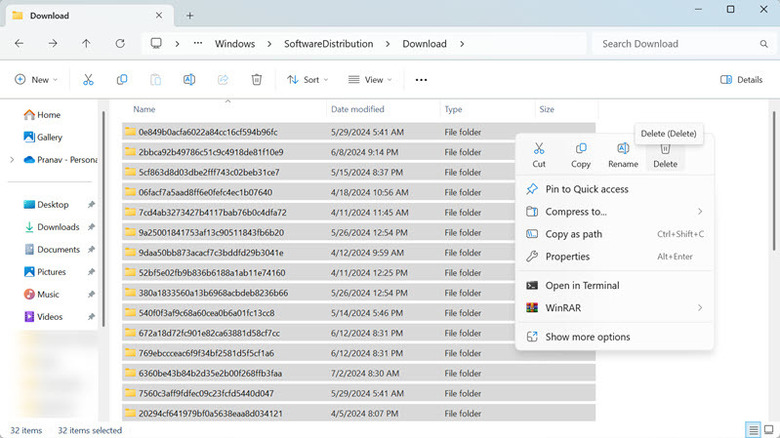Open Downloads in the sidebar
This screenshot has height=438, width=780.
tap(58, 227)
